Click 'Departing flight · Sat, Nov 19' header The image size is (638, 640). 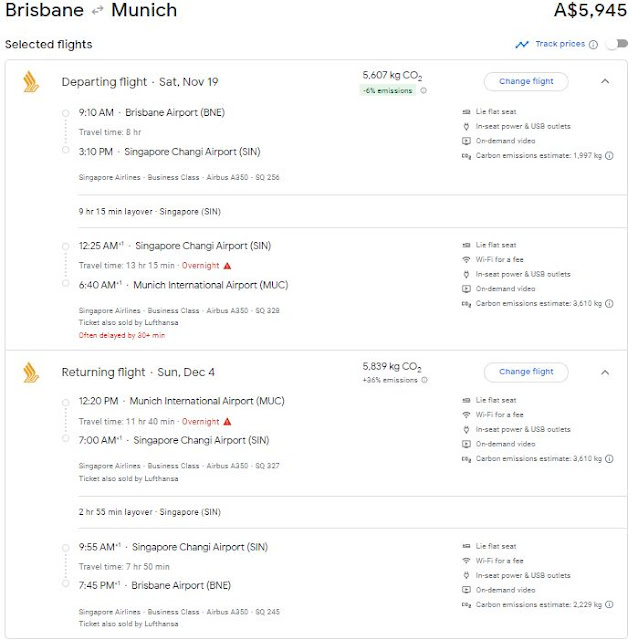[140, 82]
